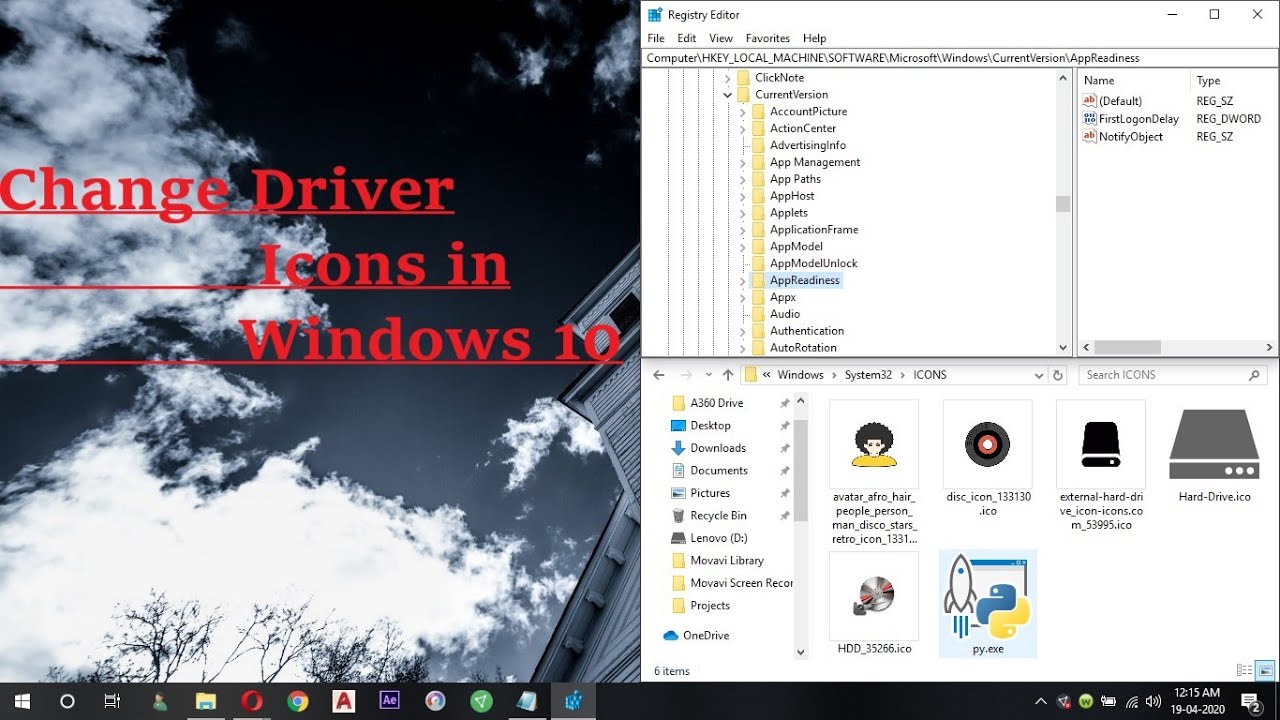Screen dimensions: 1280x720
Task: Select the disc_icon_133130.ico file
Action: [x=987, y=458]
